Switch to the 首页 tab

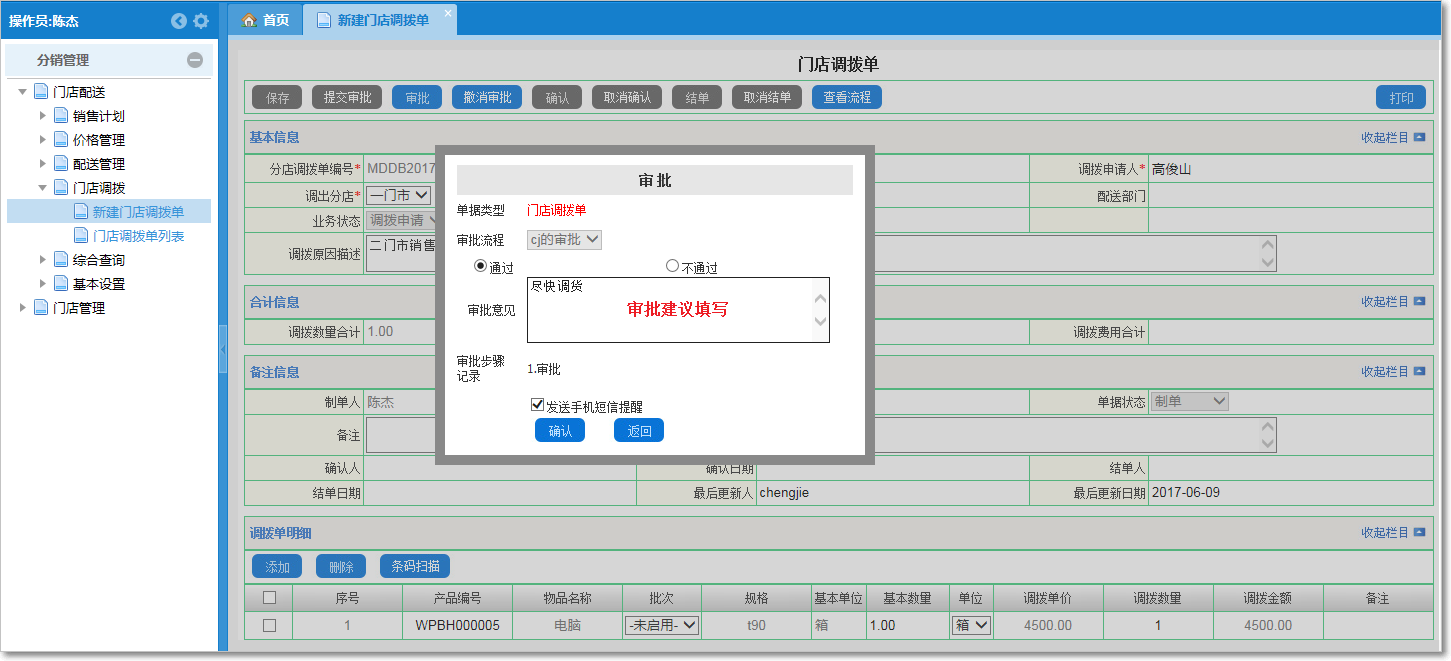tap(266, 20)
